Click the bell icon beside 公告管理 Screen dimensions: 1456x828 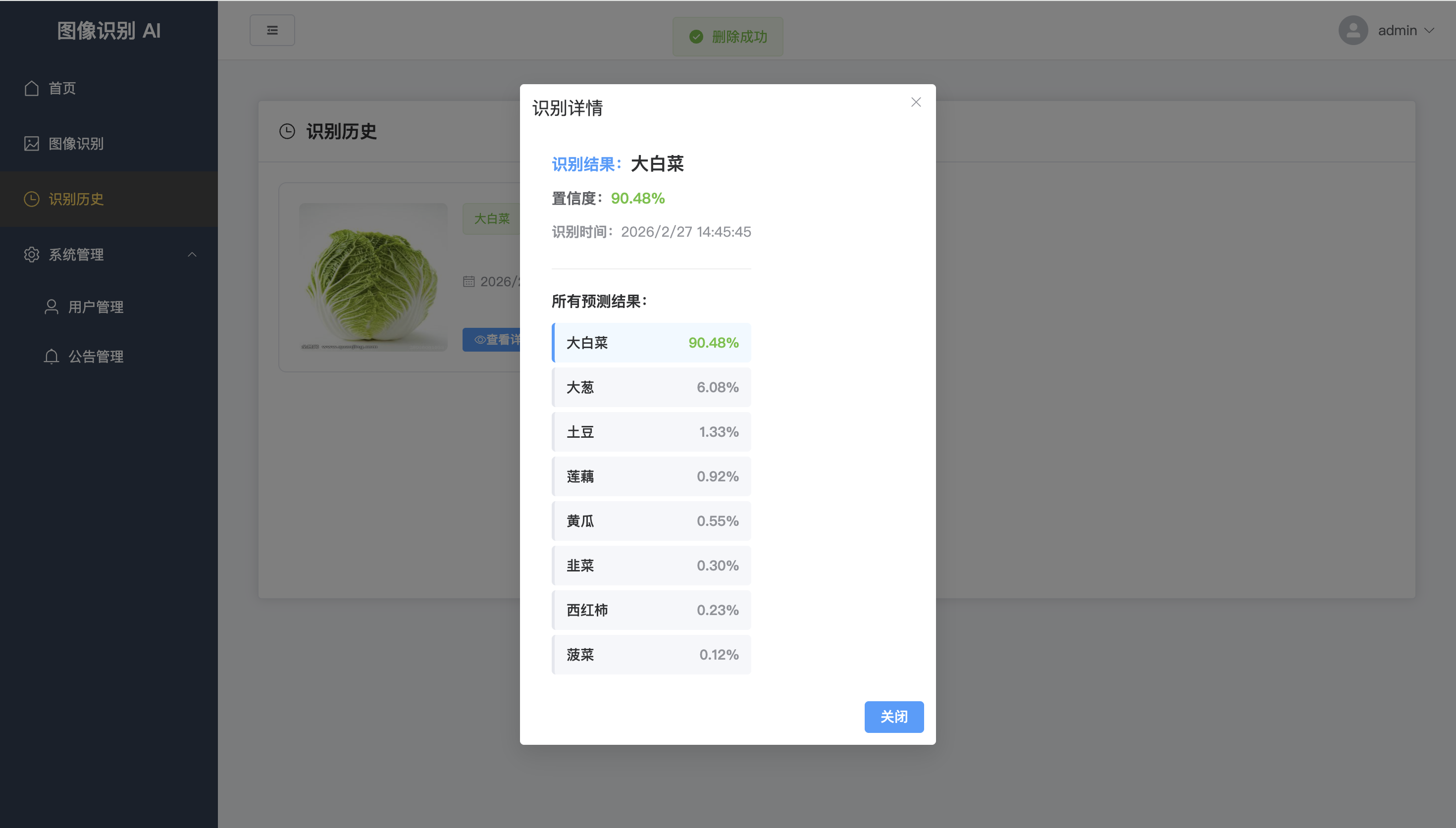tap(52, 357)
